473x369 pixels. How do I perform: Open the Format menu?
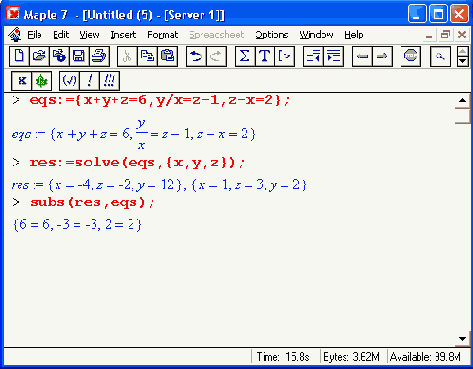(x=163, y=35)
